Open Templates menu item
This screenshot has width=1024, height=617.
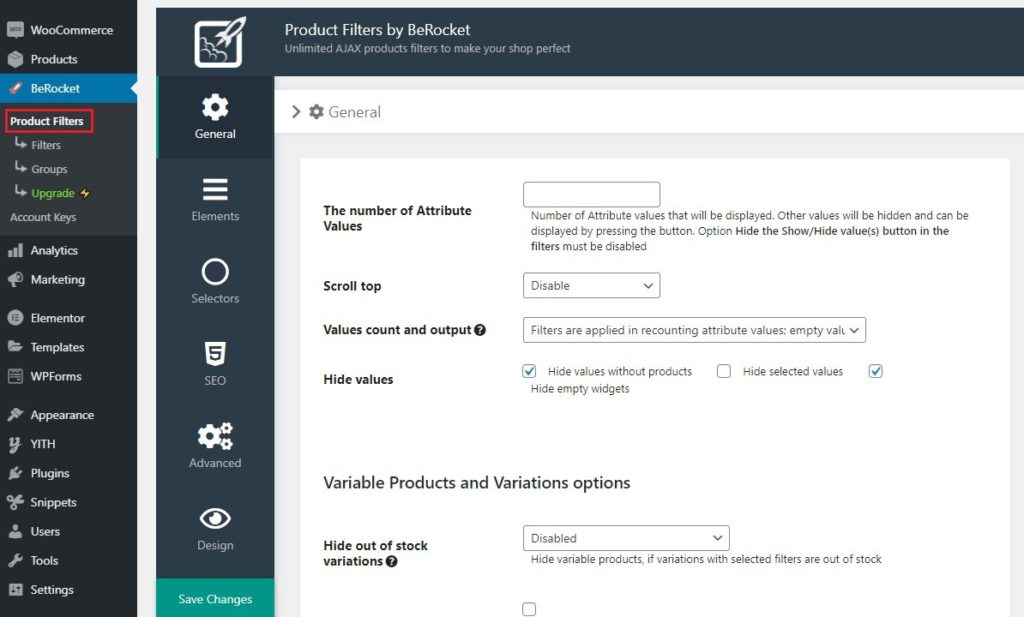point(57,347)
